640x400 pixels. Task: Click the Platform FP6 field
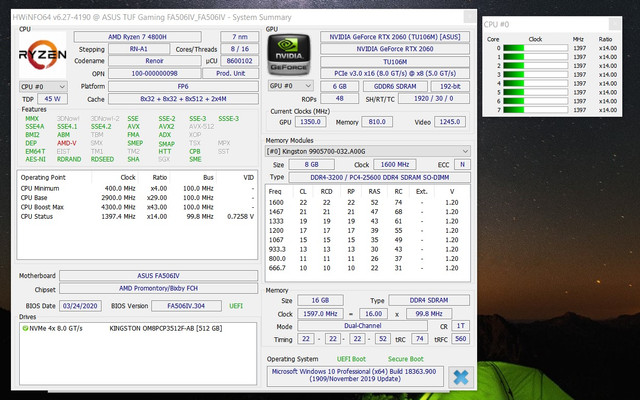[x=183, y=87]
